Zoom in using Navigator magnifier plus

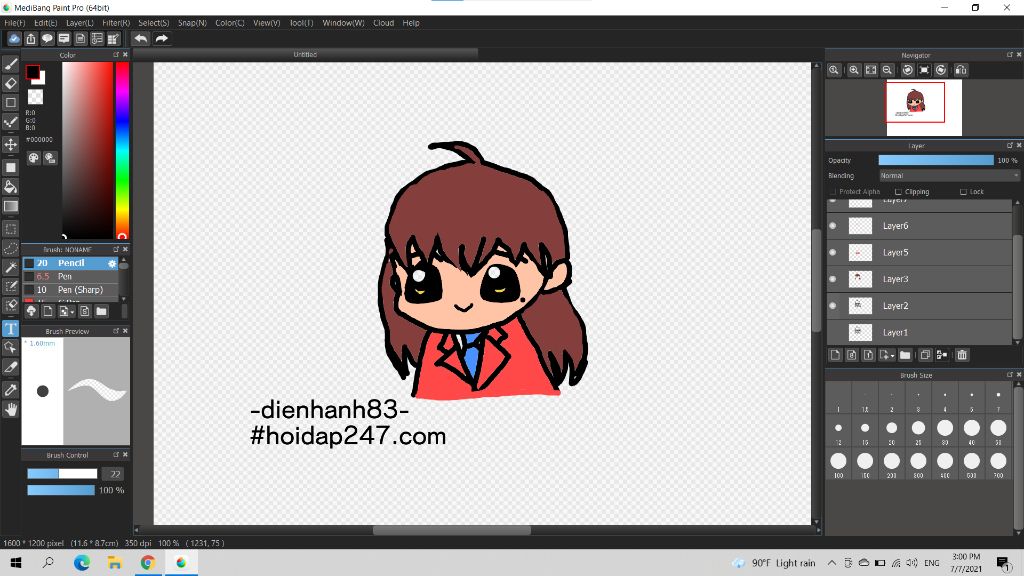[x=854, y=70]
